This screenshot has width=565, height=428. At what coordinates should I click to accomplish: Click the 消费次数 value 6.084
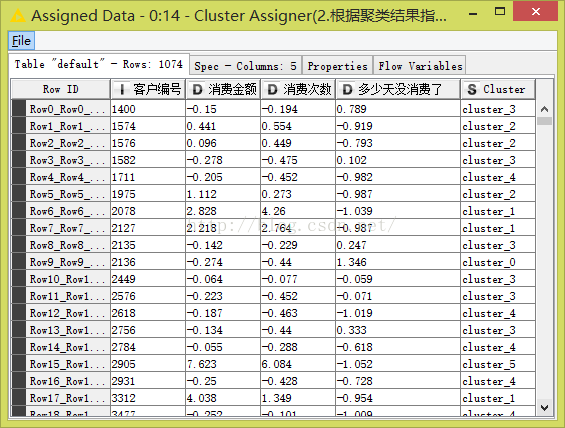click(x=298, y=364)
